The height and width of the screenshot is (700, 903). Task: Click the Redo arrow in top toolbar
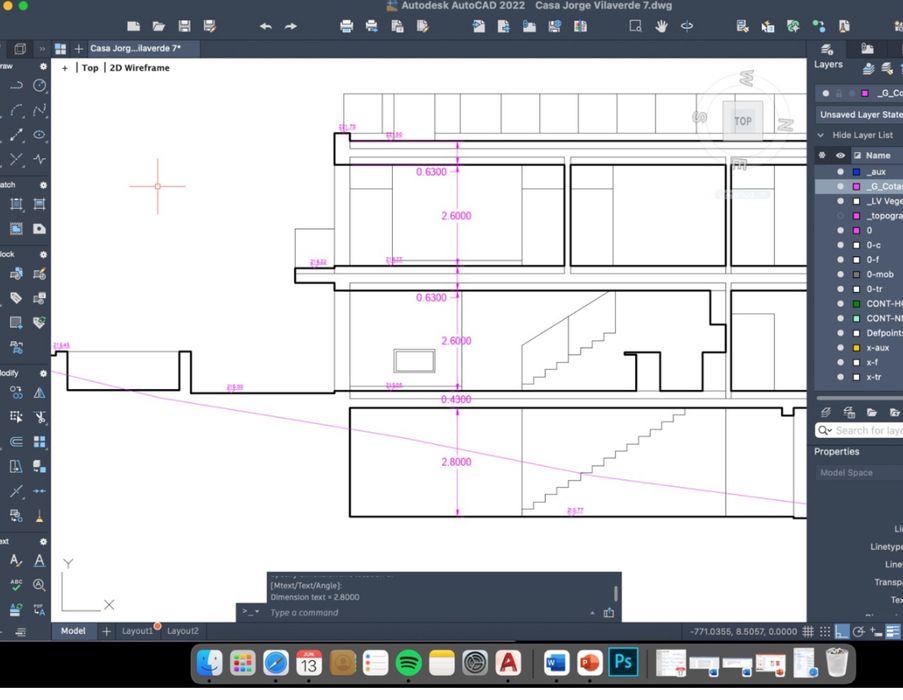(x=291, y=26)
